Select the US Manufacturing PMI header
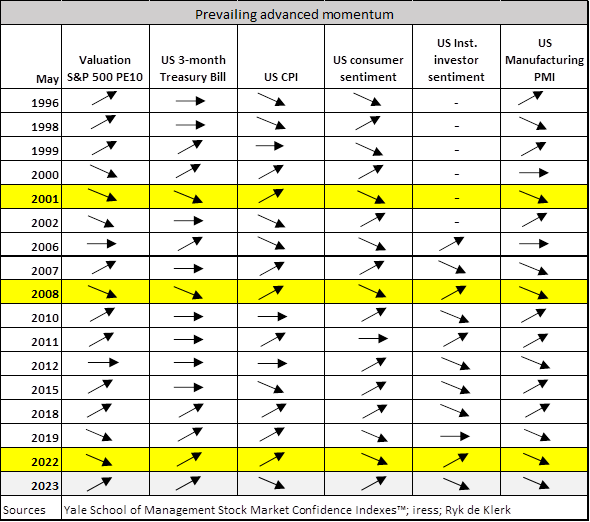 (x=544, y=60)
